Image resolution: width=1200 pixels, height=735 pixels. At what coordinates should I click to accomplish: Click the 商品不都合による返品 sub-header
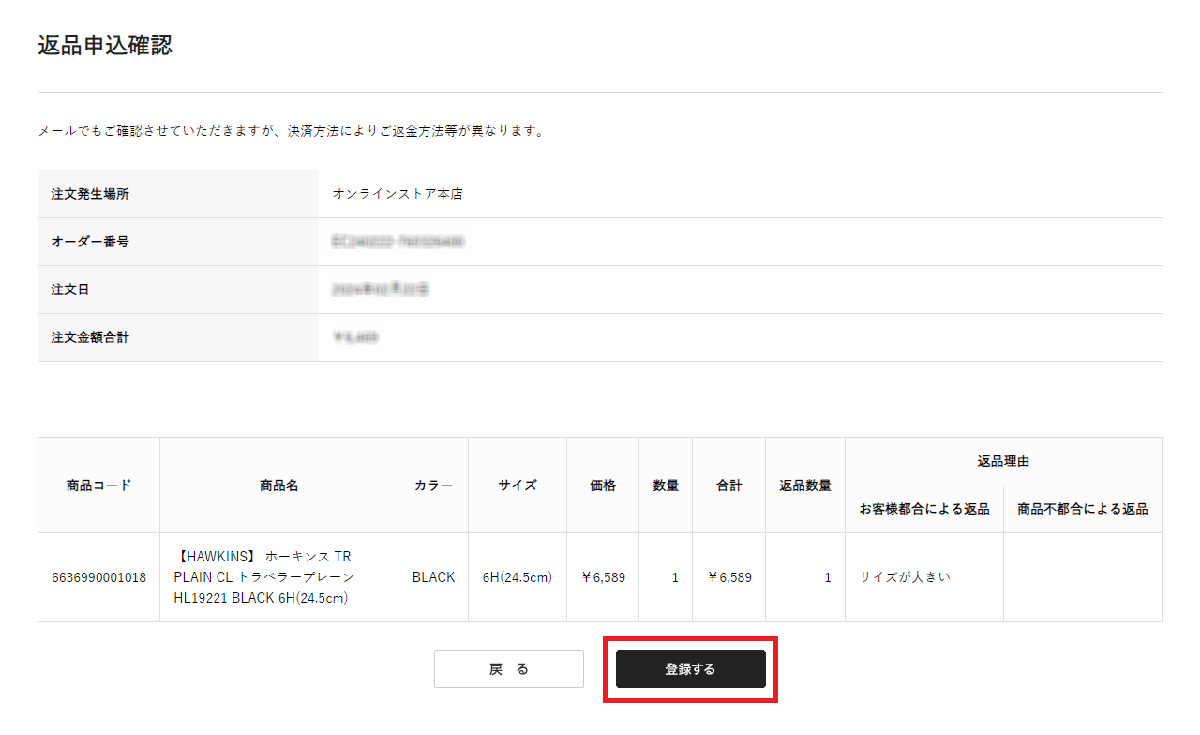pyautogui.click(x=1082, y=509)
